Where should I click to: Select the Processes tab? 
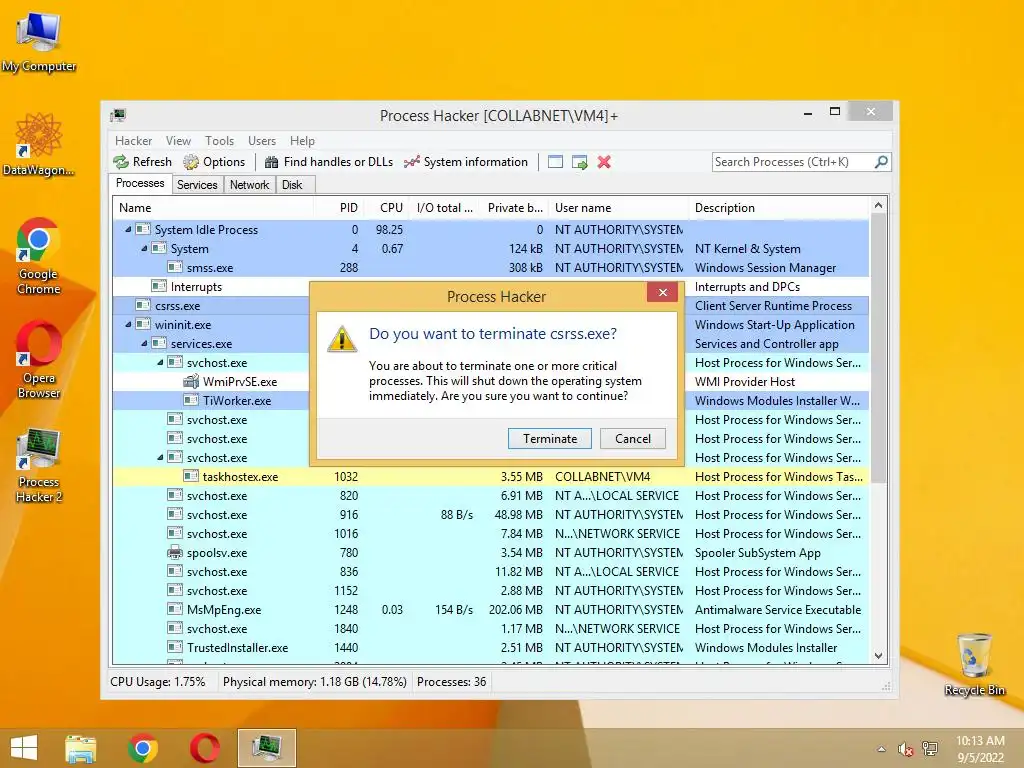(140, 184)
